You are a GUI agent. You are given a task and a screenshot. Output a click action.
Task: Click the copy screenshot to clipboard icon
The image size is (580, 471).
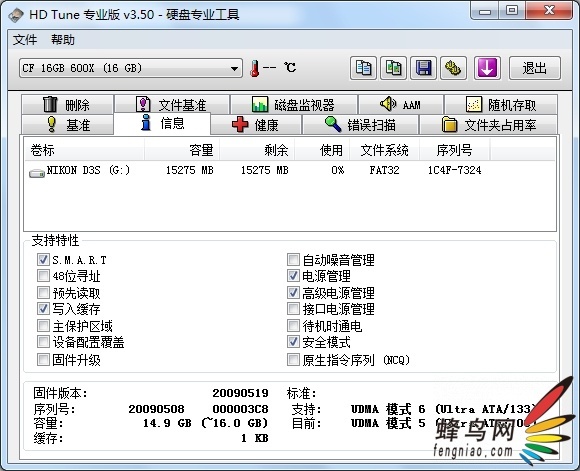click(x=393, y=68)
